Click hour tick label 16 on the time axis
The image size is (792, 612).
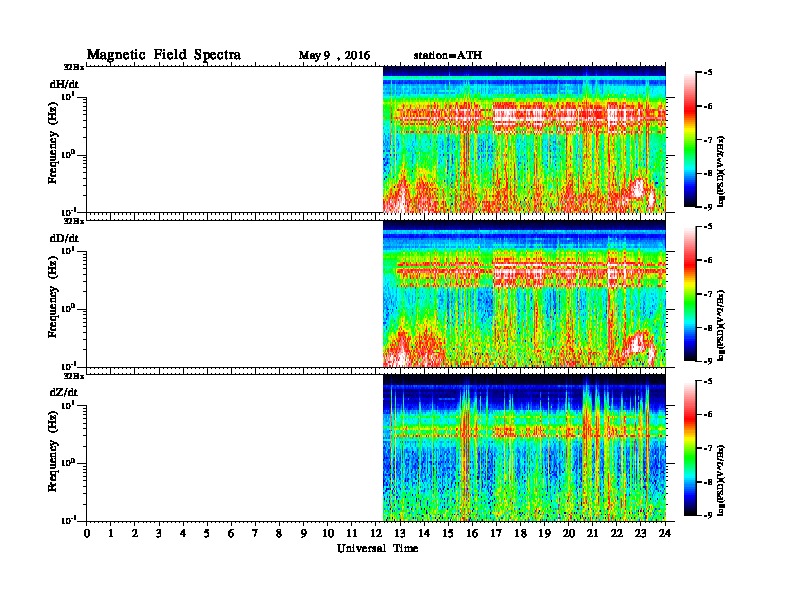click(x=472, y=533)
